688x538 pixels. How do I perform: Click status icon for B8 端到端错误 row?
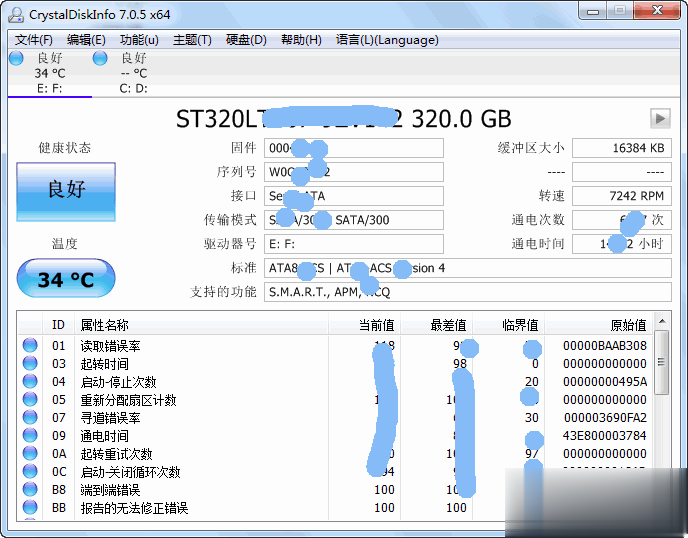[x=30, y=489]
